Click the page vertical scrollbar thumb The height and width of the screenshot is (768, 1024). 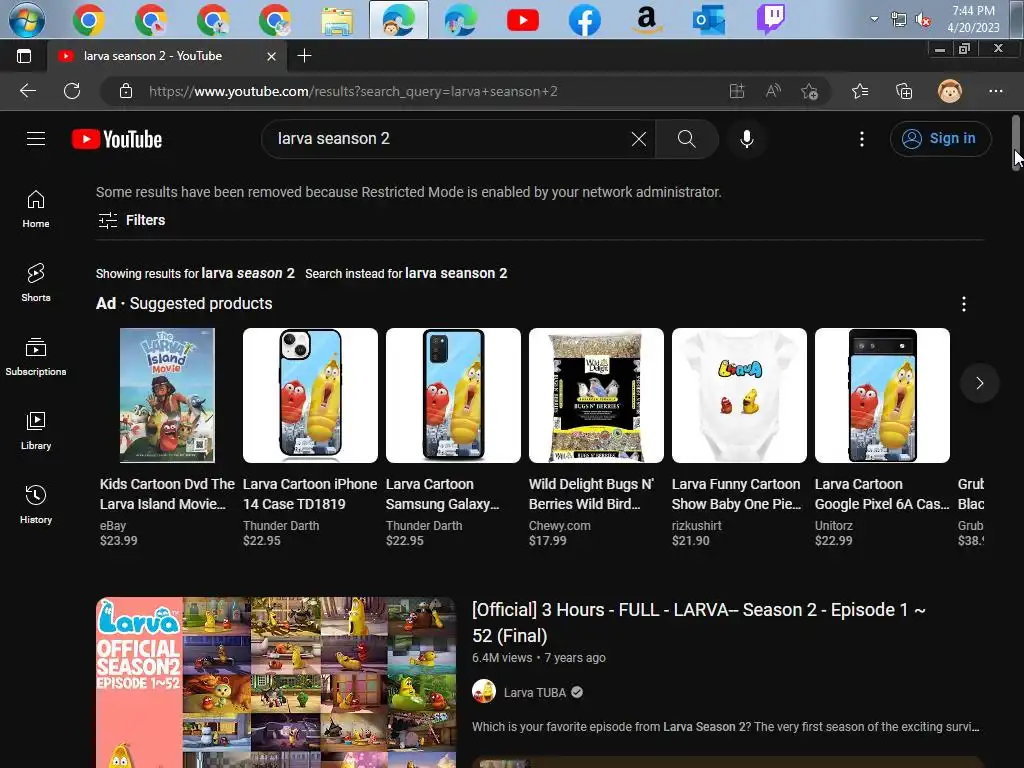(x=1016, y=143)
